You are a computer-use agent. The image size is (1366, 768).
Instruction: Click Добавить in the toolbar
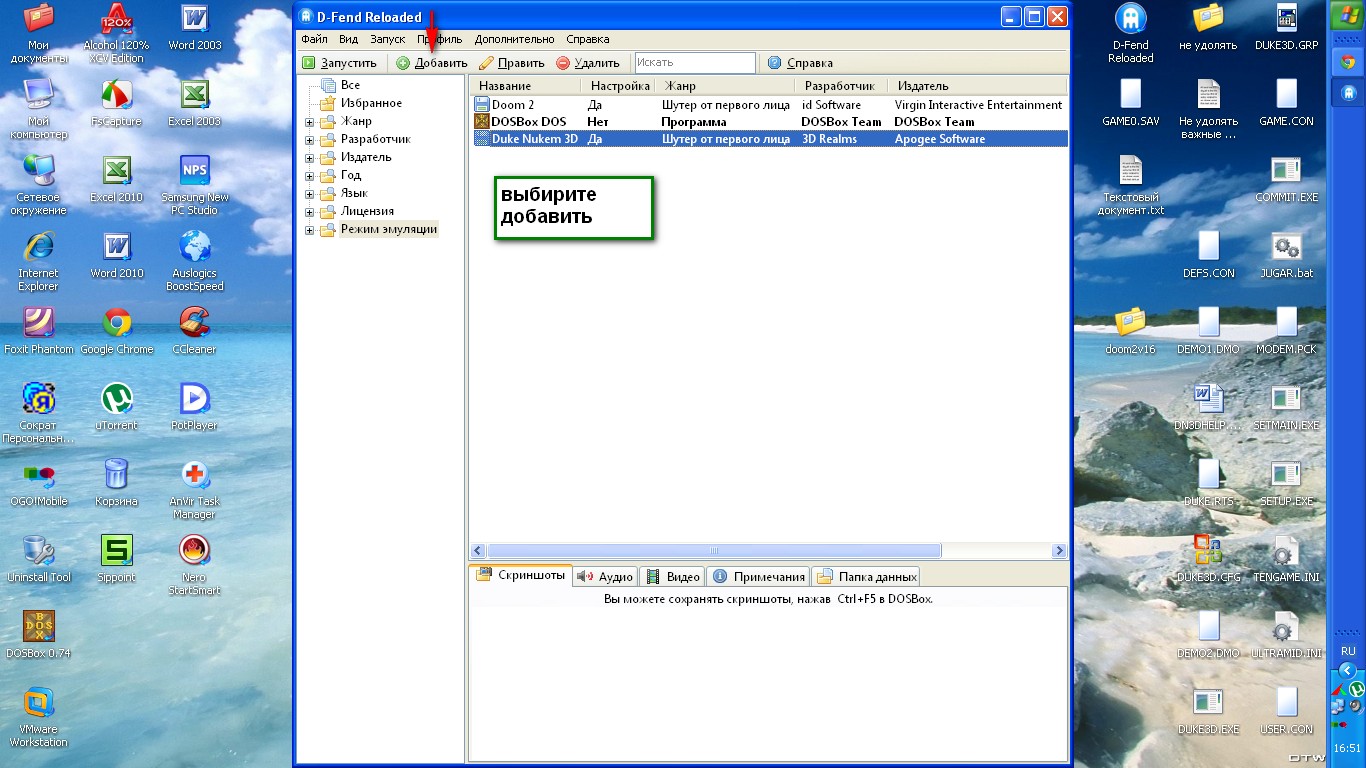(432, 63)
